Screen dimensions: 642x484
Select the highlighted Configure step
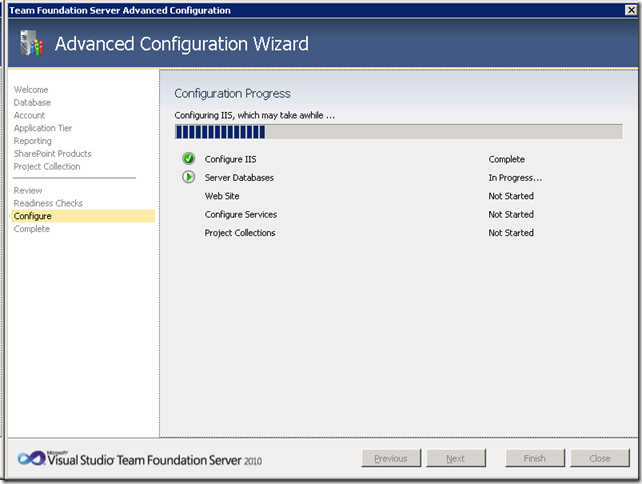pyautogui.click(x=32, y=216)
